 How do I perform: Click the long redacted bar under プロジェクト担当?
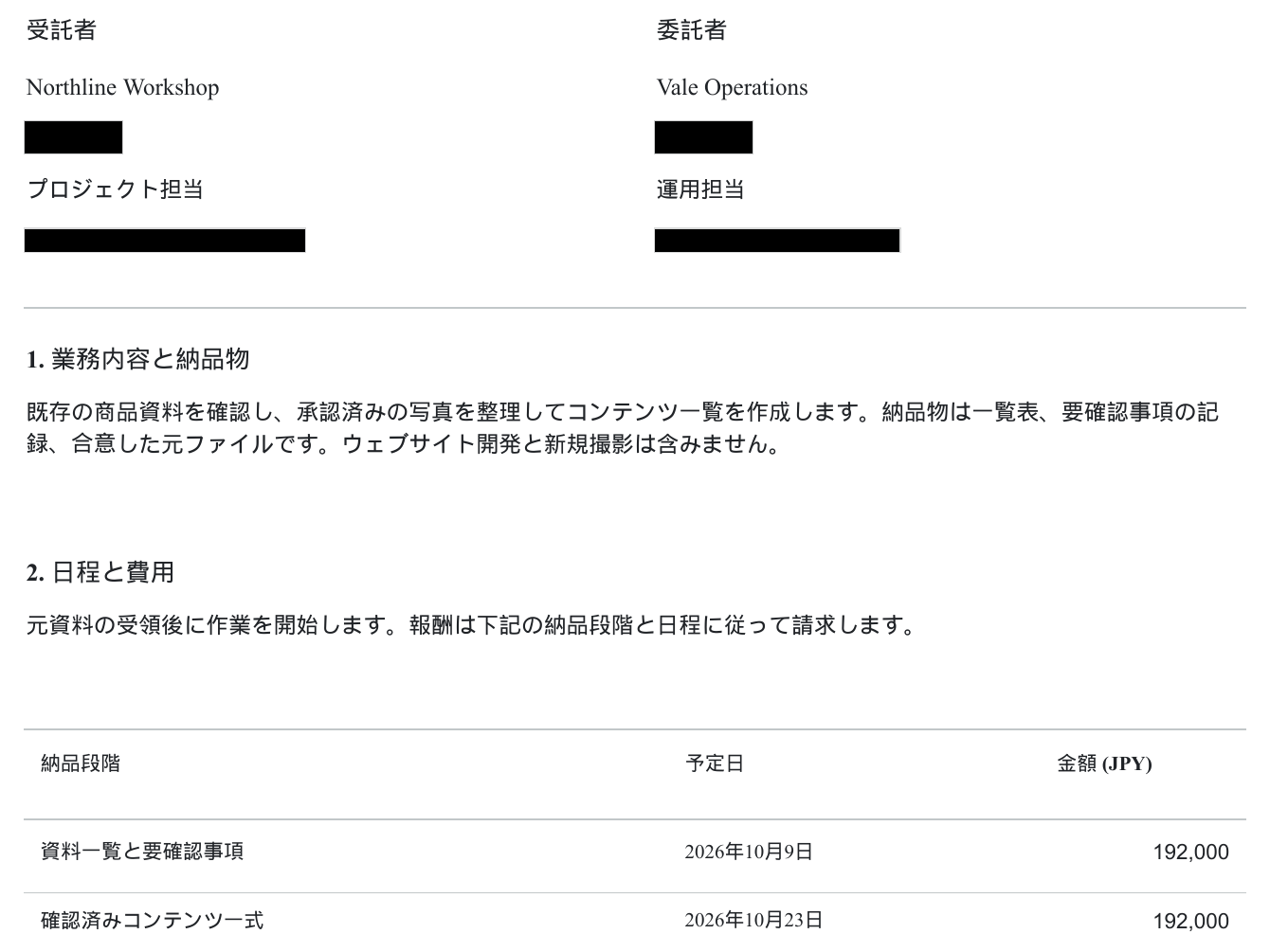tap(165, 240)
